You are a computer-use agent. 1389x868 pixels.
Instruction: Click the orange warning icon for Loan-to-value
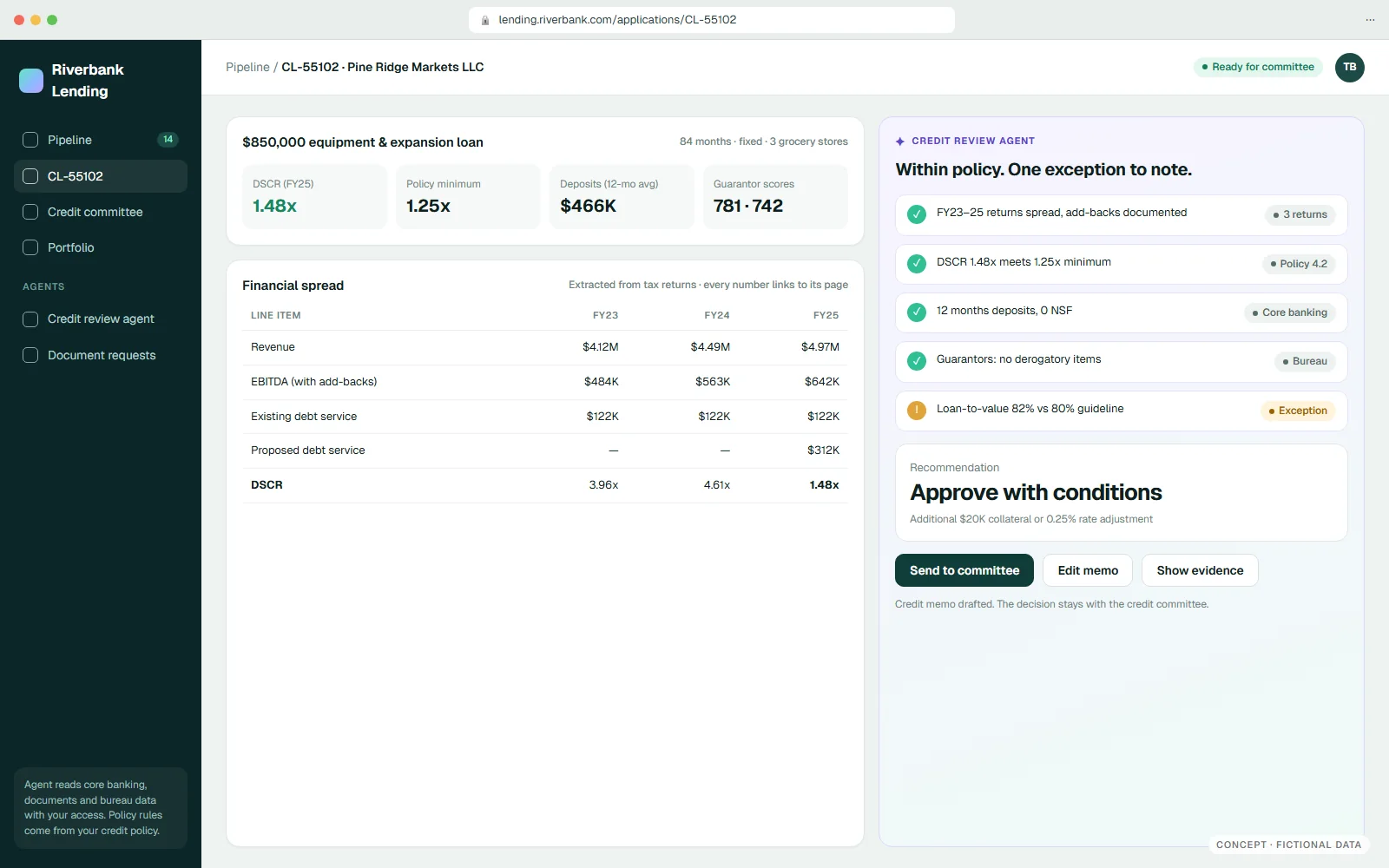917,410
